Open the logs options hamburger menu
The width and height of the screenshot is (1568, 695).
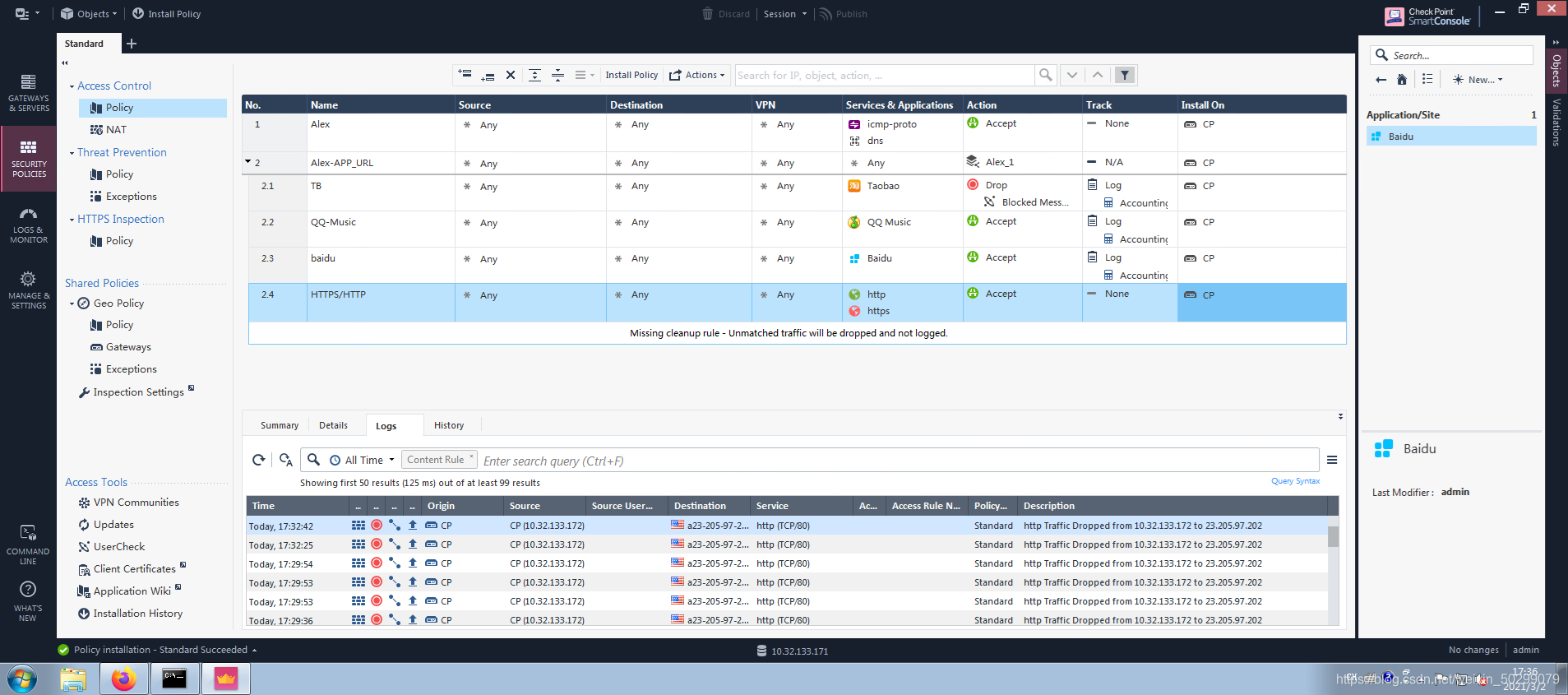coord(1332,460)
